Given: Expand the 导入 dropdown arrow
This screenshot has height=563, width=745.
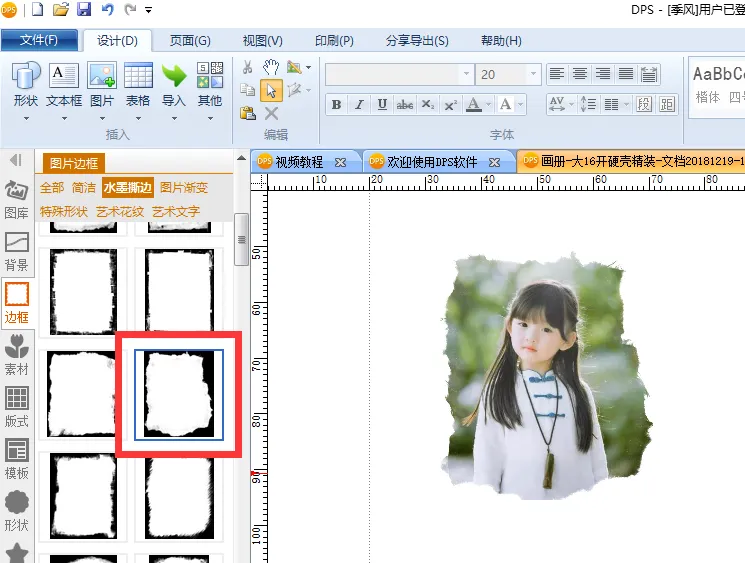Looking at the screenshot, I should pyautogui.click(x=174, y=118).
